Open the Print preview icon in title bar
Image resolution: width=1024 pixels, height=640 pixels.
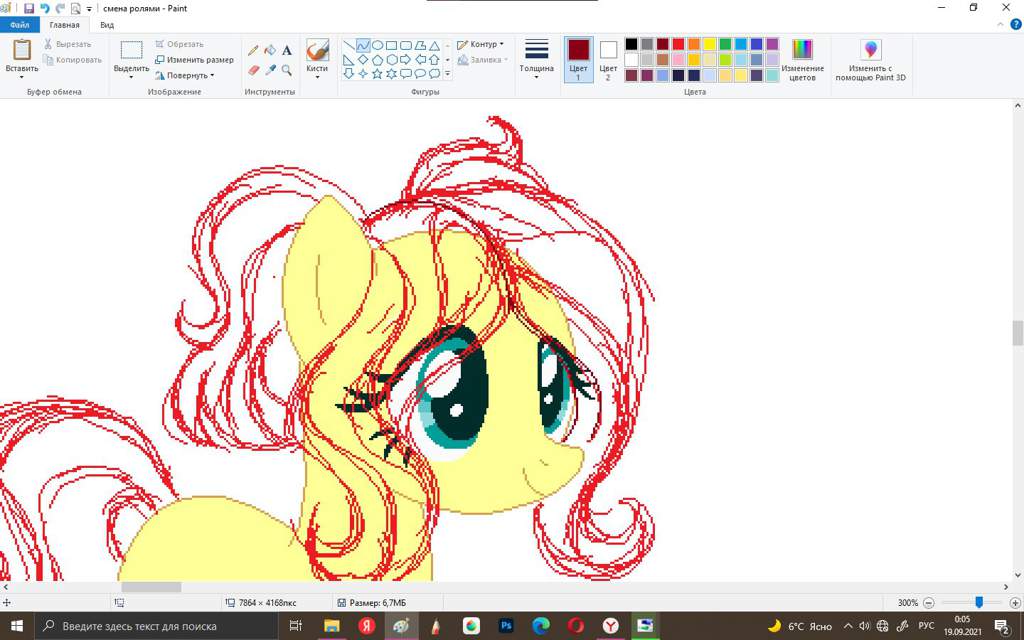[x=76, y=8]
